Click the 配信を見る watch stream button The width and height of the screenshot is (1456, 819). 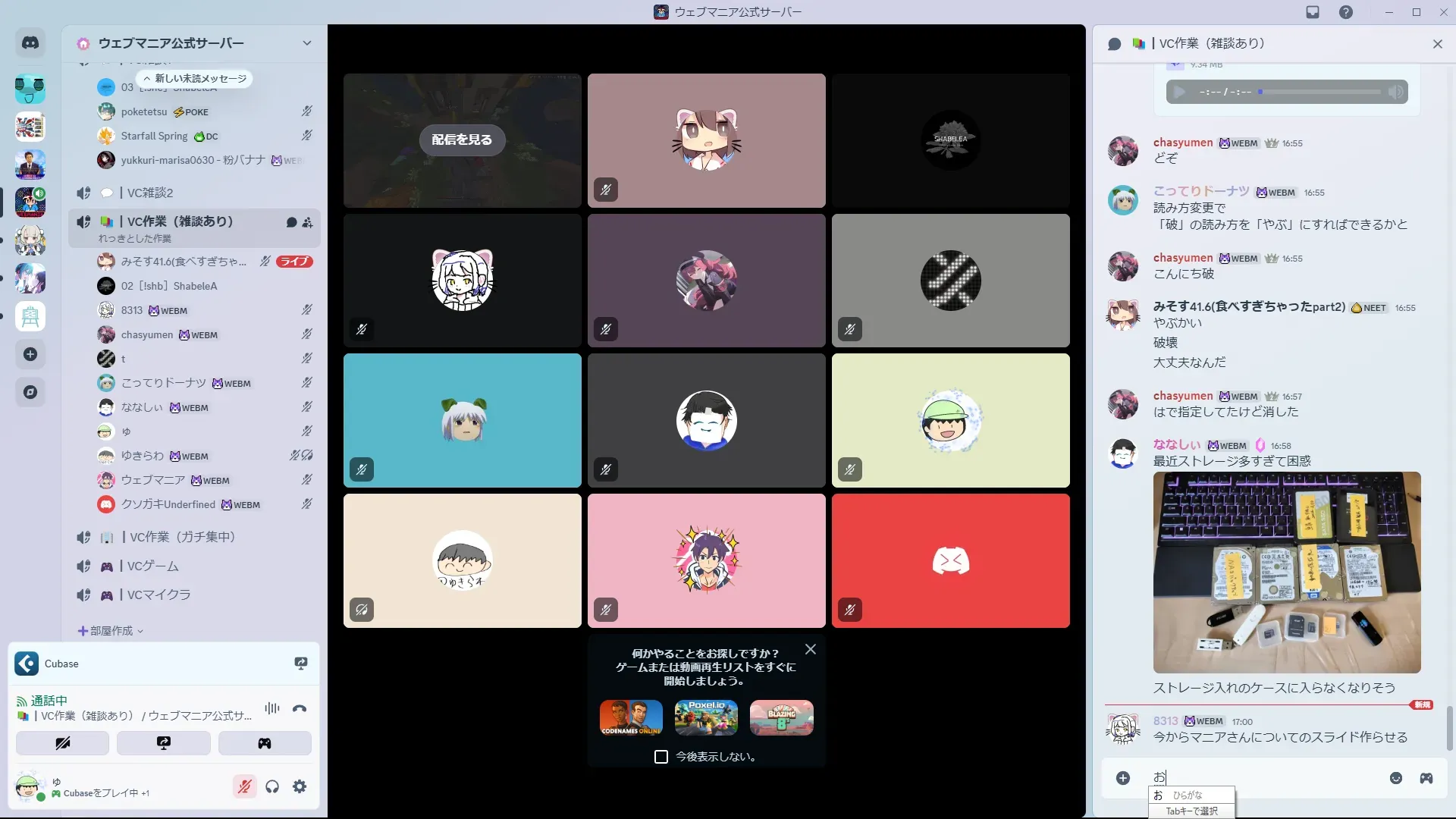(x=462, y=140)
